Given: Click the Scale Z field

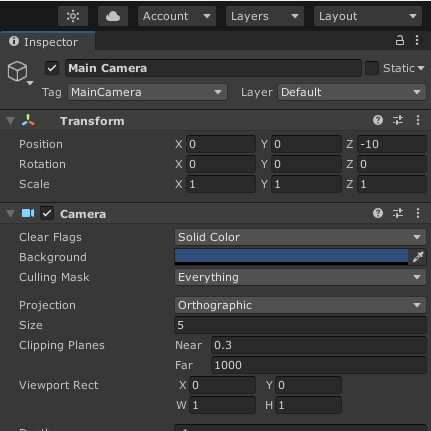Looking at the screenshot, I should click(x=392, y=184).
